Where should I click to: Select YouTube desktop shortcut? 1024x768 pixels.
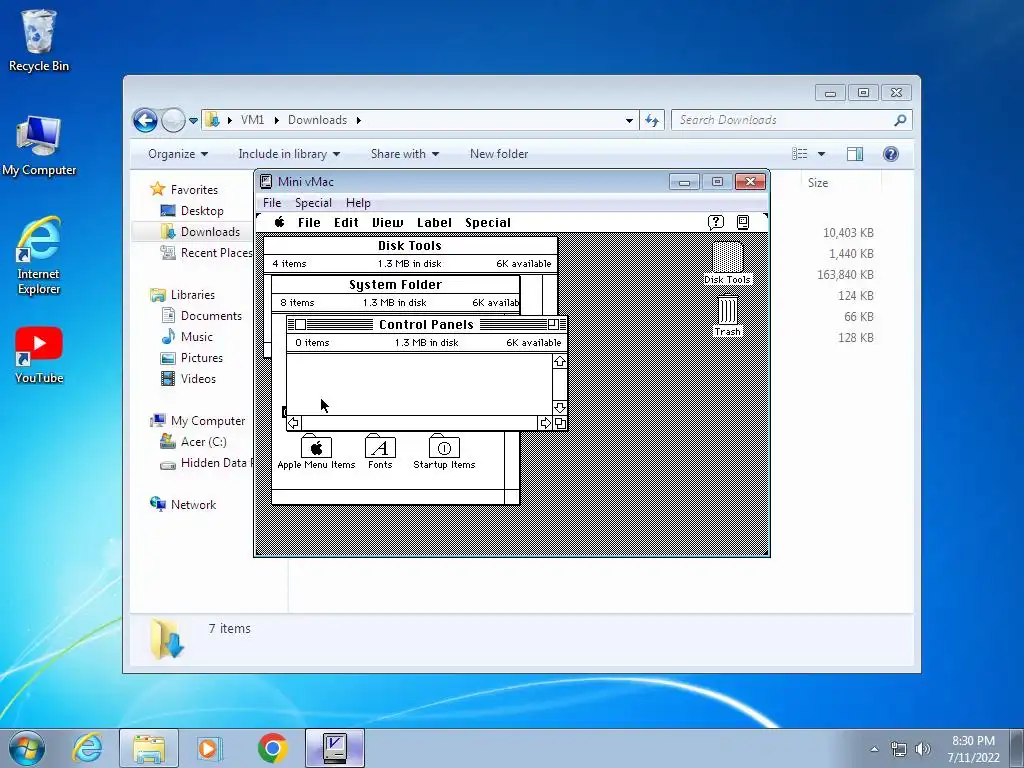39,355
